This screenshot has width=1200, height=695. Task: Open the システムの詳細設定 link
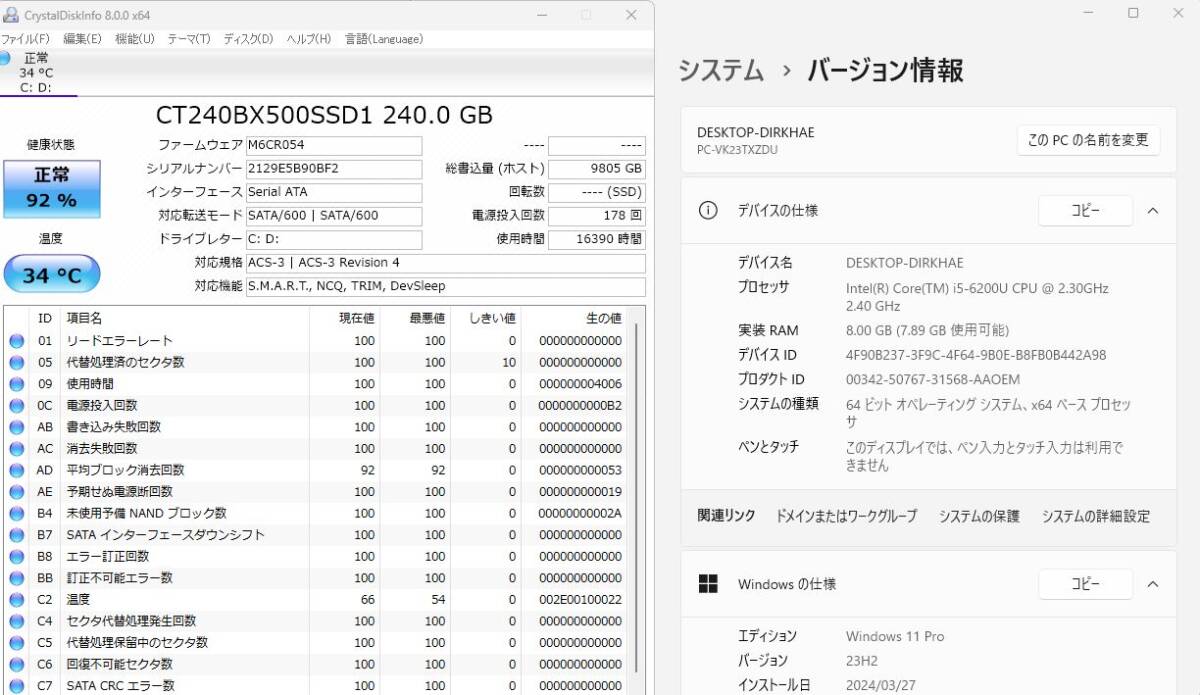pyautogui.click(x=1095, y=517)
